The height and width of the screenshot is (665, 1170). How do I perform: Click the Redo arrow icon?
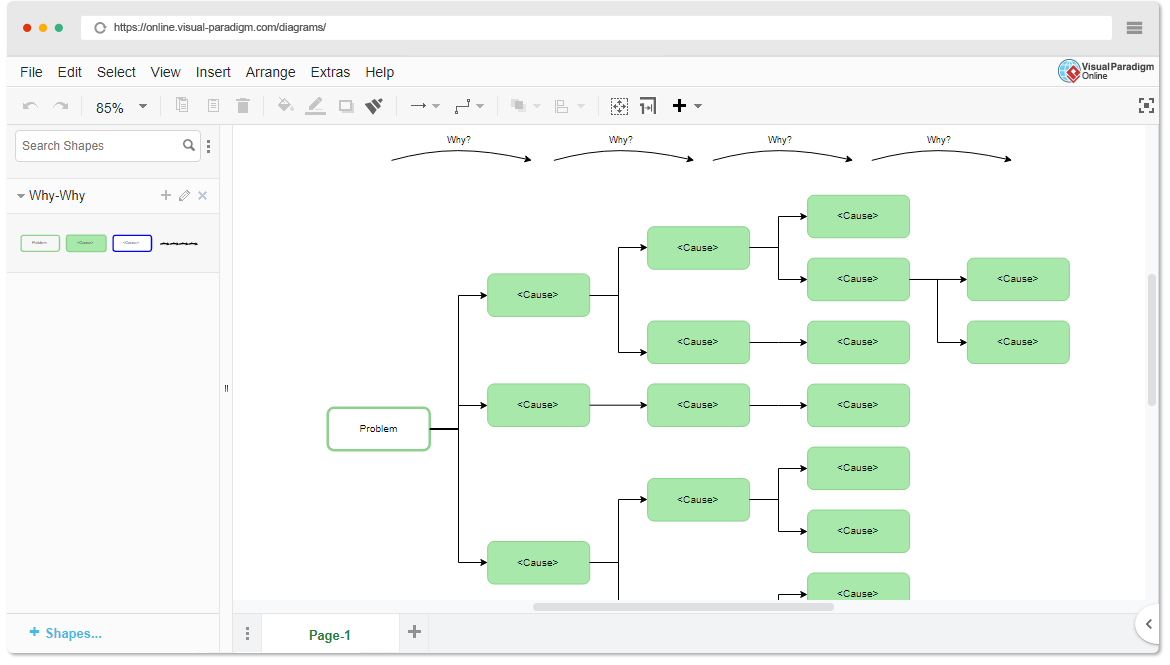(x=60, y=106)
